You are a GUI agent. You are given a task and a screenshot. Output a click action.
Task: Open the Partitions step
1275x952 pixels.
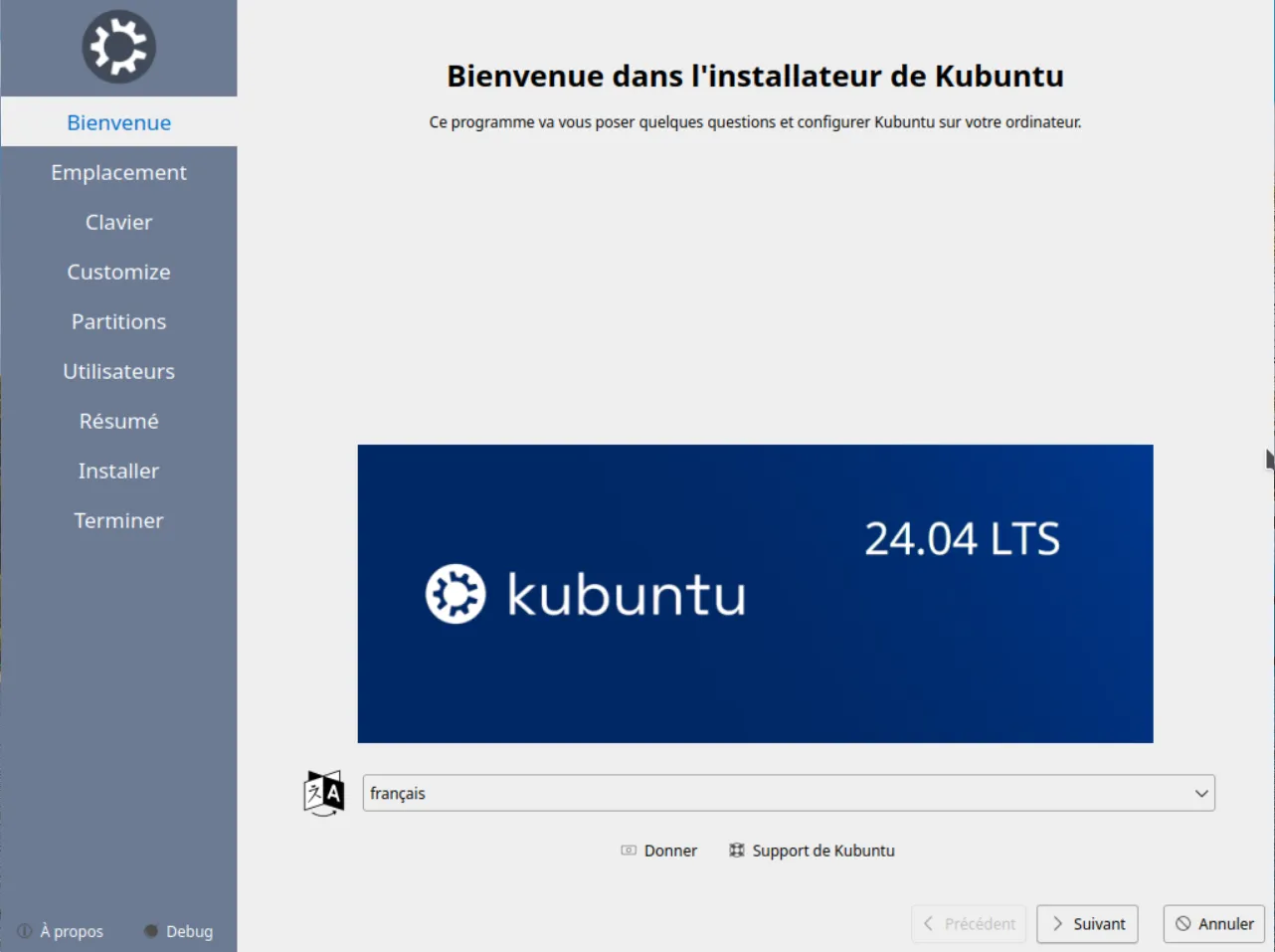(x=118, y=321)
